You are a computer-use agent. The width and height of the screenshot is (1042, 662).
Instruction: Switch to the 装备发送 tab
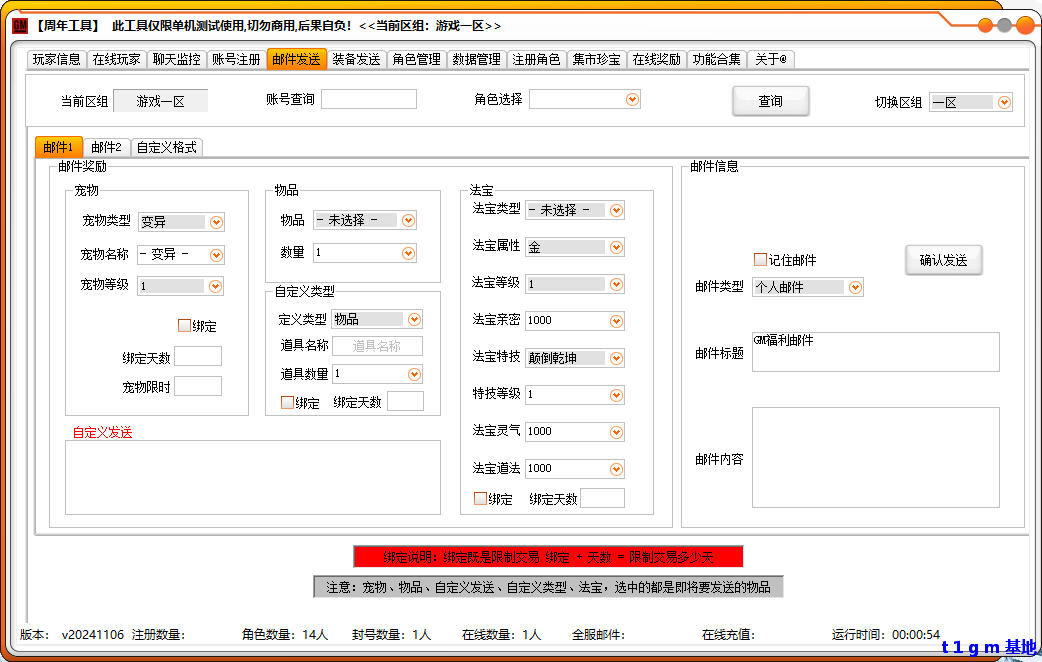(356, 59)
